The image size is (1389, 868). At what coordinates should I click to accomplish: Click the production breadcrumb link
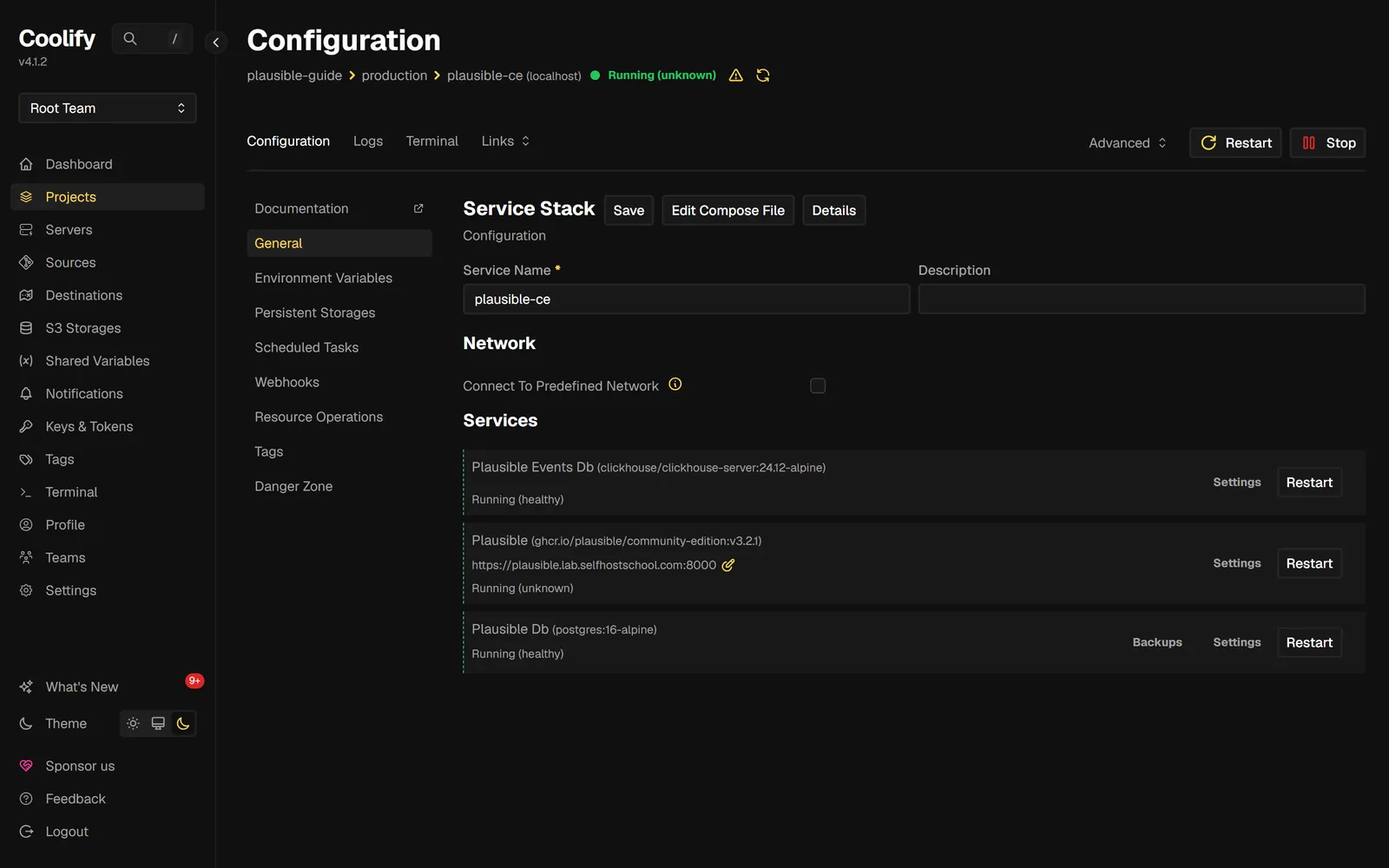[394, 76]
